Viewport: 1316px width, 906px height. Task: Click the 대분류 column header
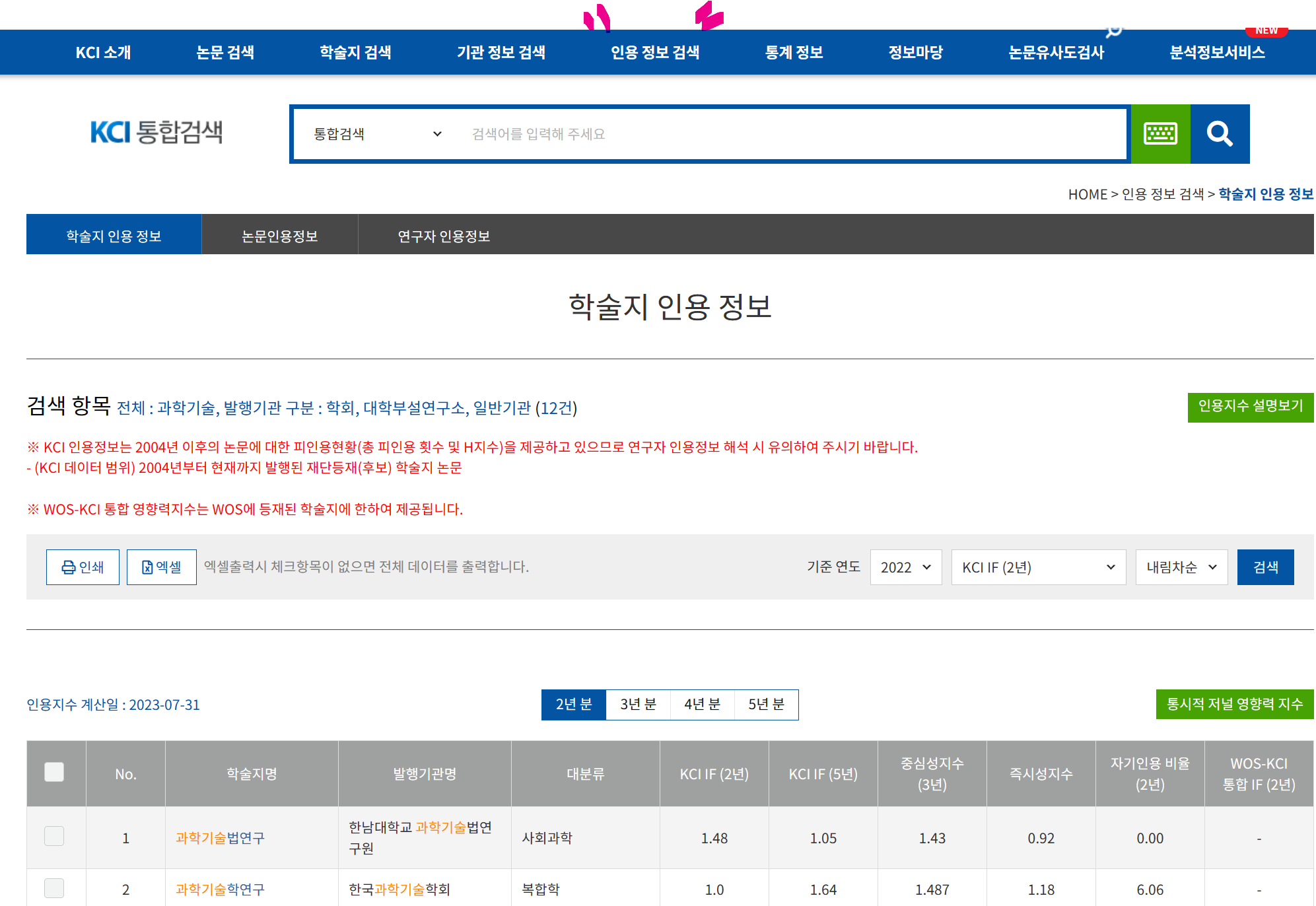tap(586, 774)
